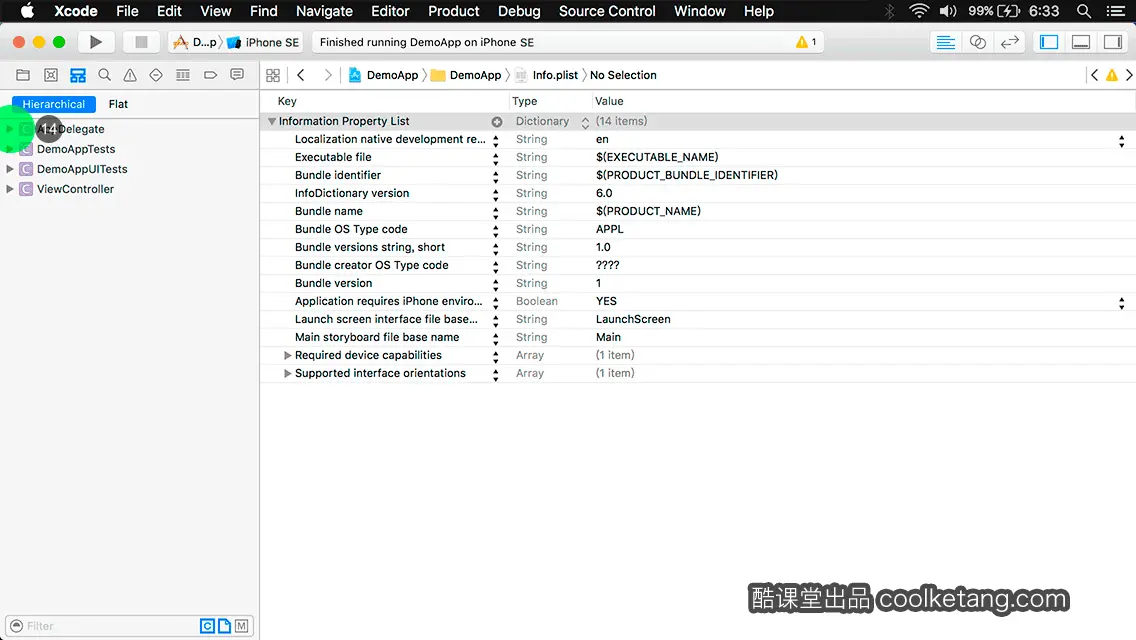The height and width of the screenshot is (640, 1136).
Task: Open the Editor menu
Action: click(x=390, y=11)
